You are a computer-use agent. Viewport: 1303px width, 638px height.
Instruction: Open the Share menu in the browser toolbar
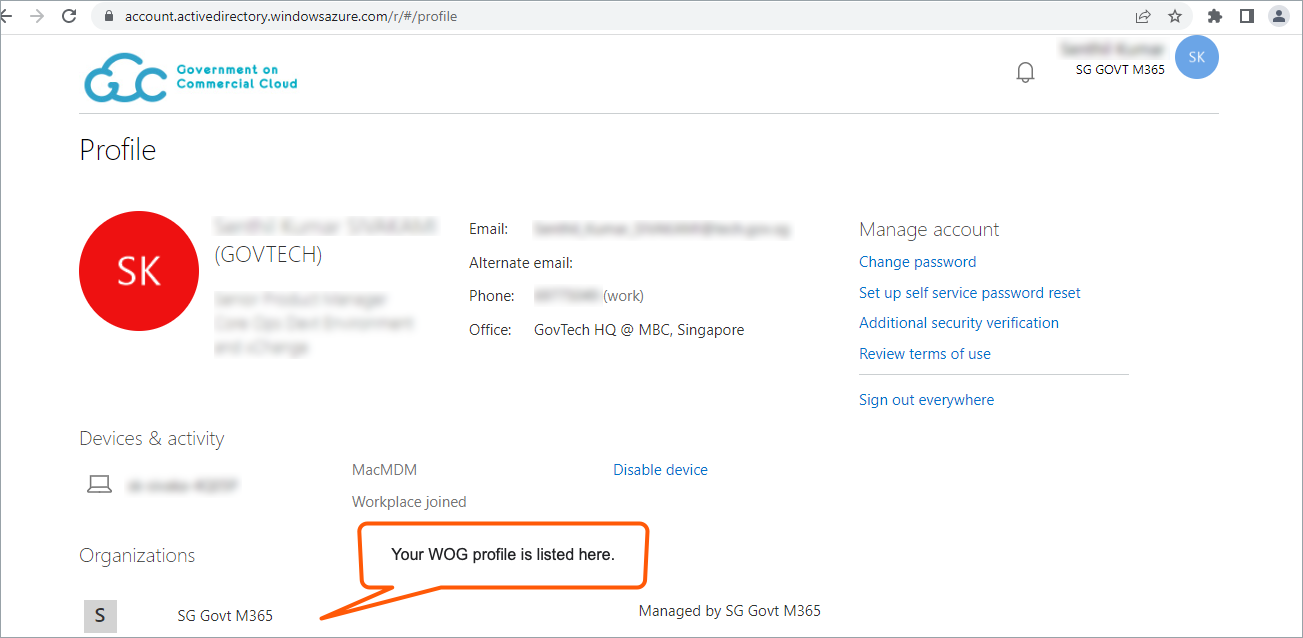[x=1143, y=16]
